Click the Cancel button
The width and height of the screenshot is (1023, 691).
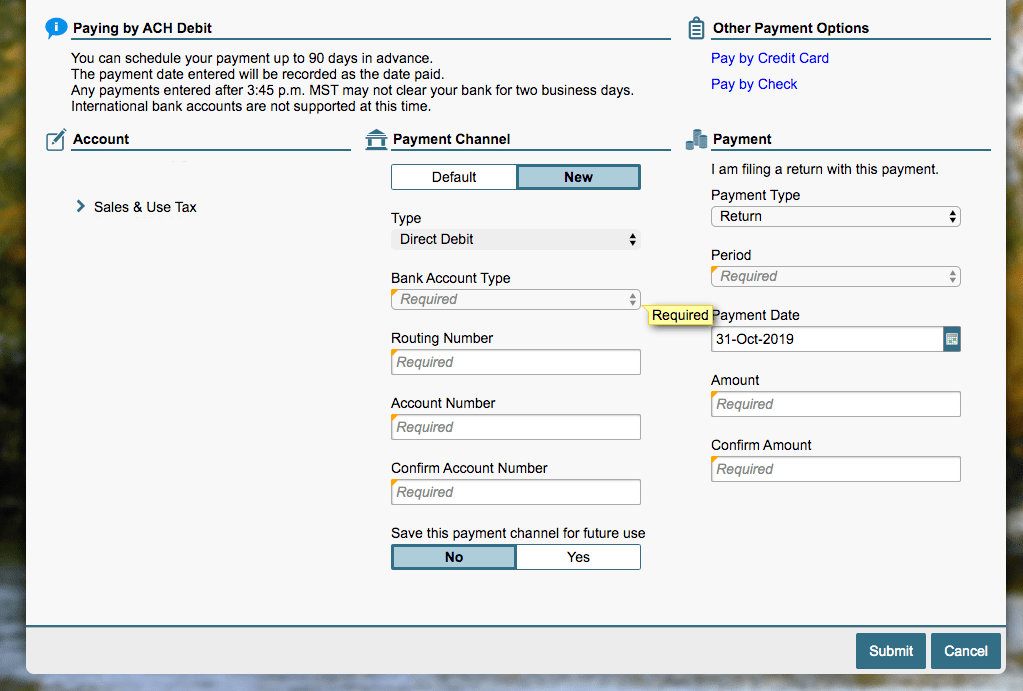[966, 651]
